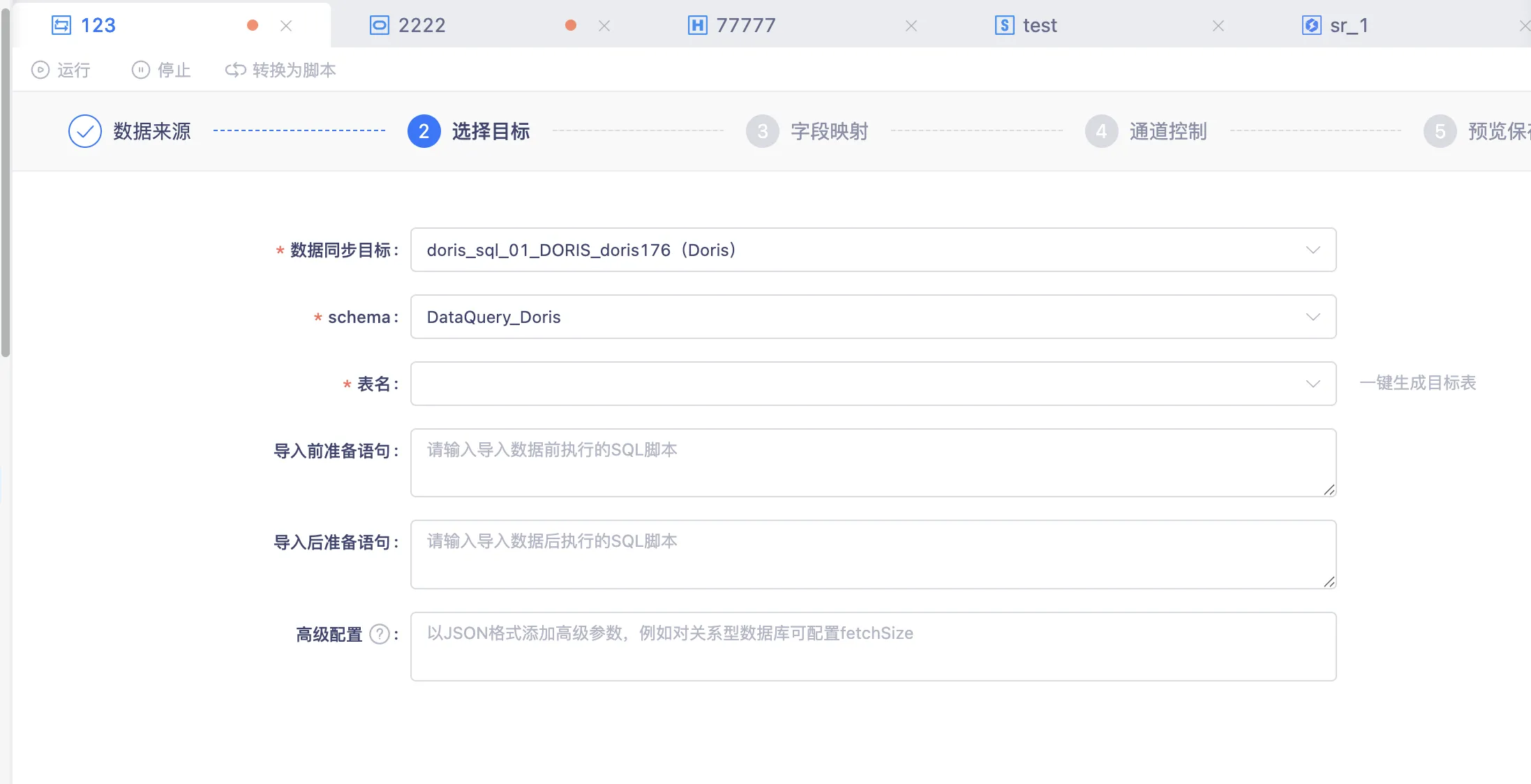1531x784 pixels.
Task: Click the 77777 tab H icon
Action: tap(697, 26)
